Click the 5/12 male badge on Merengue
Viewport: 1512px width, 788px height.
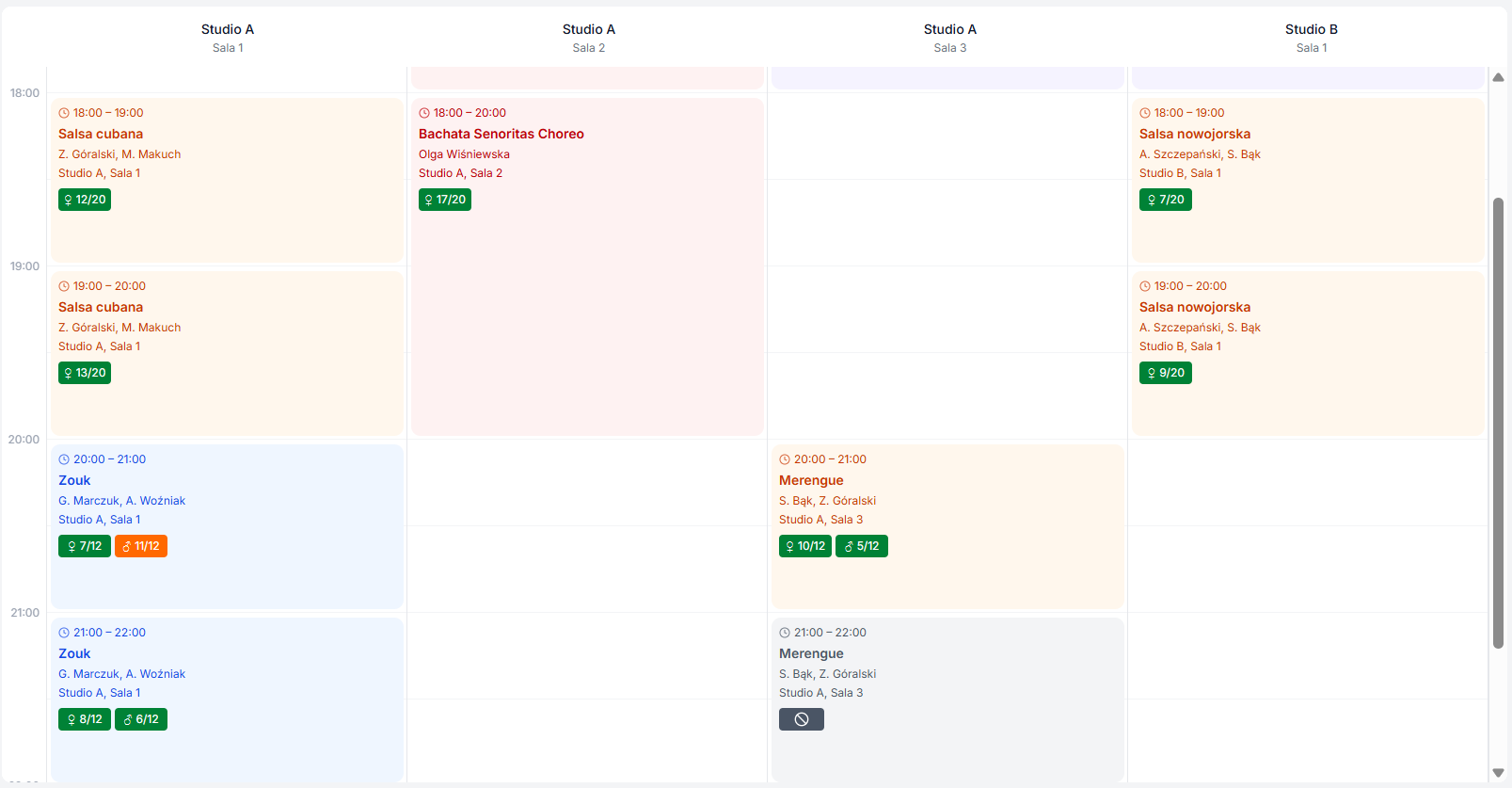[x=861, y=546]
